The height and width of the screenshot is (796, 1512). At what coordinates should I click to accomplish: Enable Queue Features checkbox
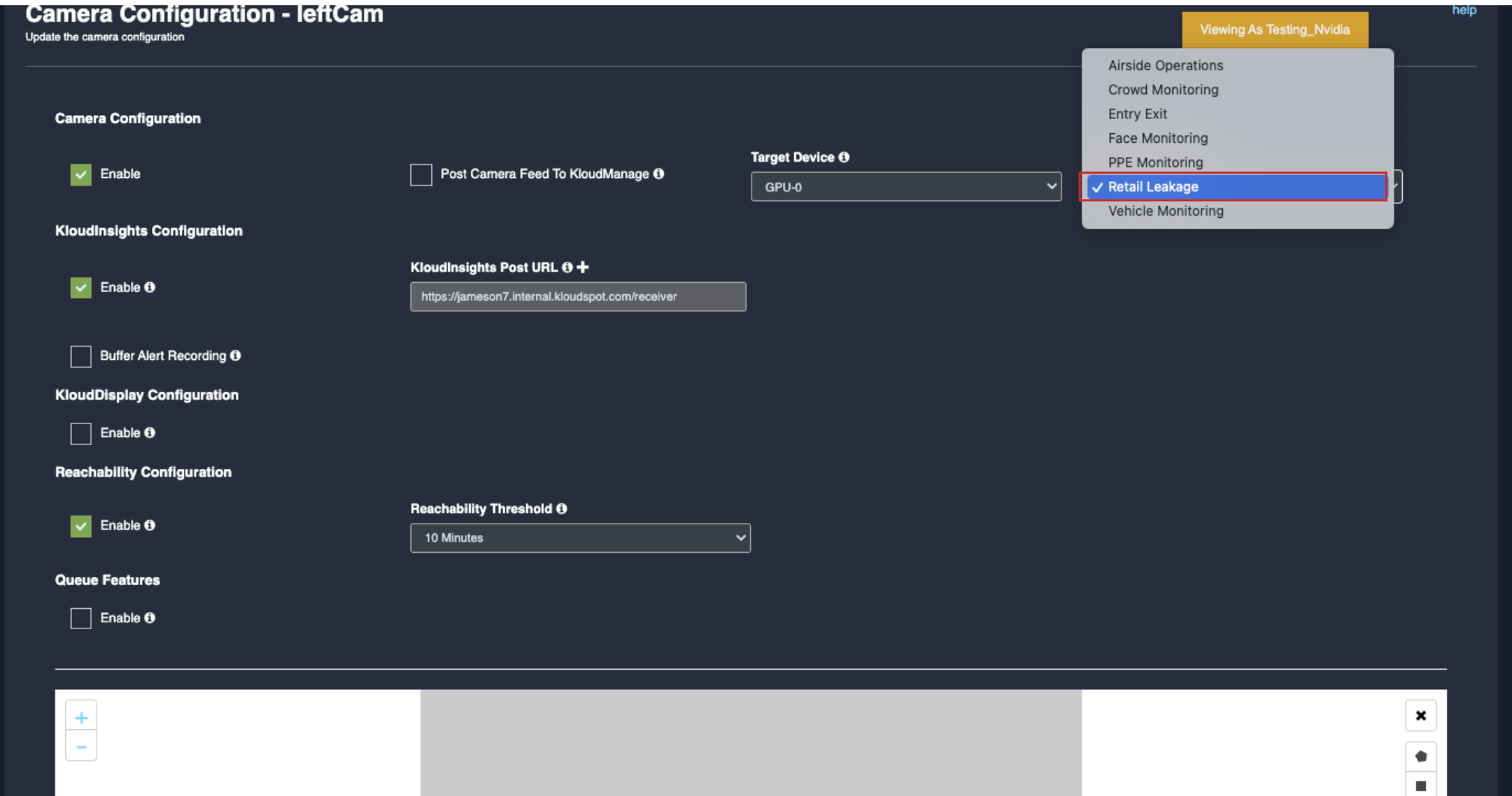click(x=81, y=618)
